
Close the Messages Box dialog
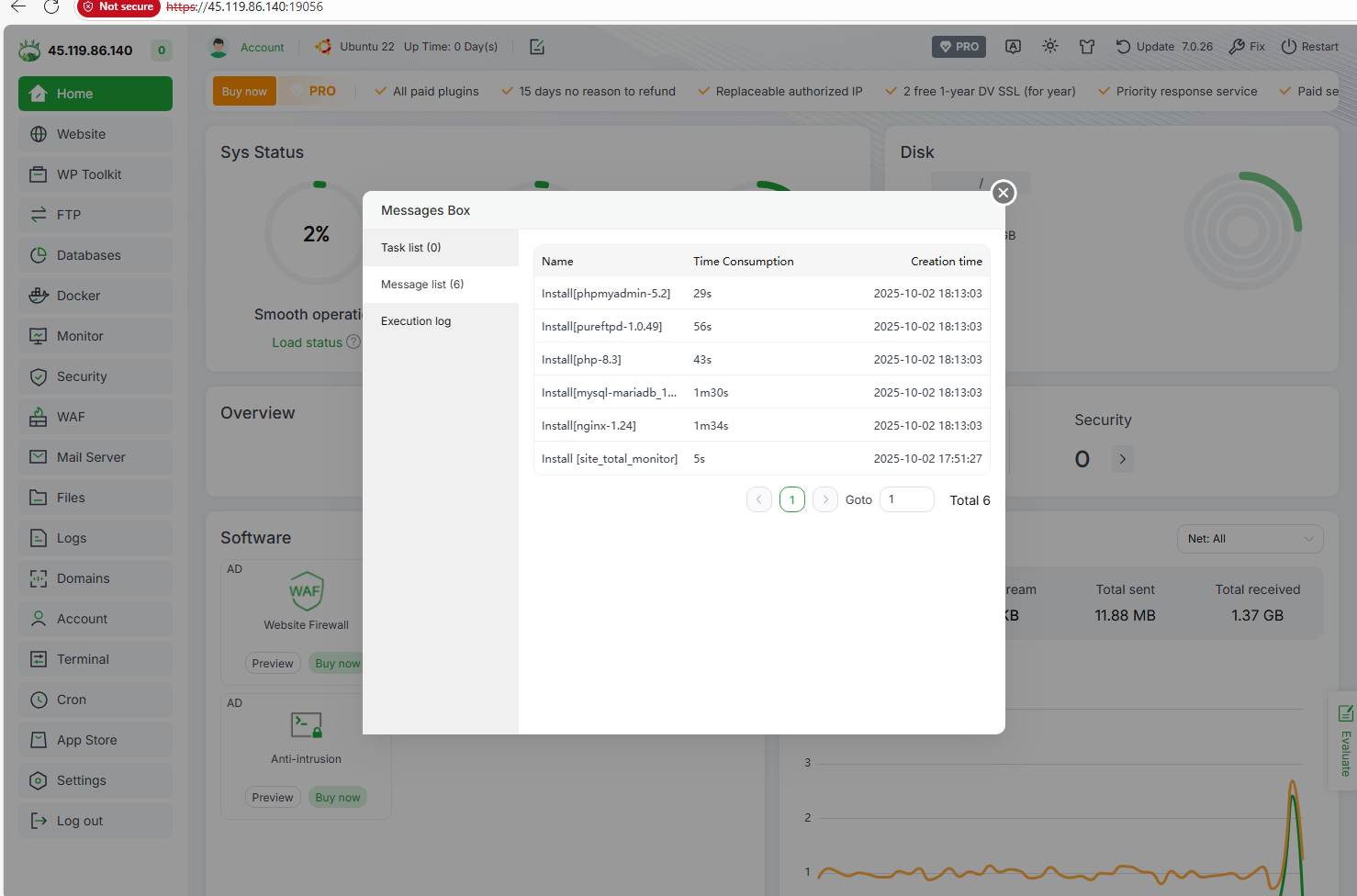(1004, 193)
